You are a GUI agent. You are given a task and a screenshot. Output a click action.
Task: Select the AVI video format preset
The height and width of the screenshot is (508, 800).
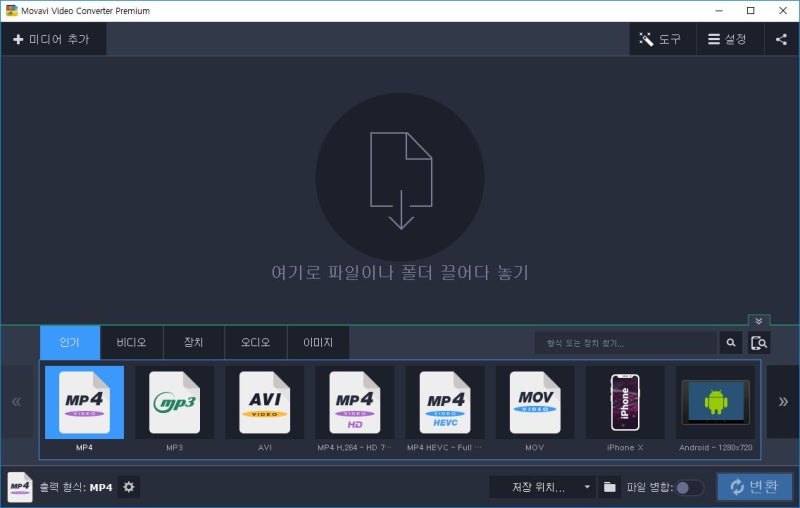264,402
